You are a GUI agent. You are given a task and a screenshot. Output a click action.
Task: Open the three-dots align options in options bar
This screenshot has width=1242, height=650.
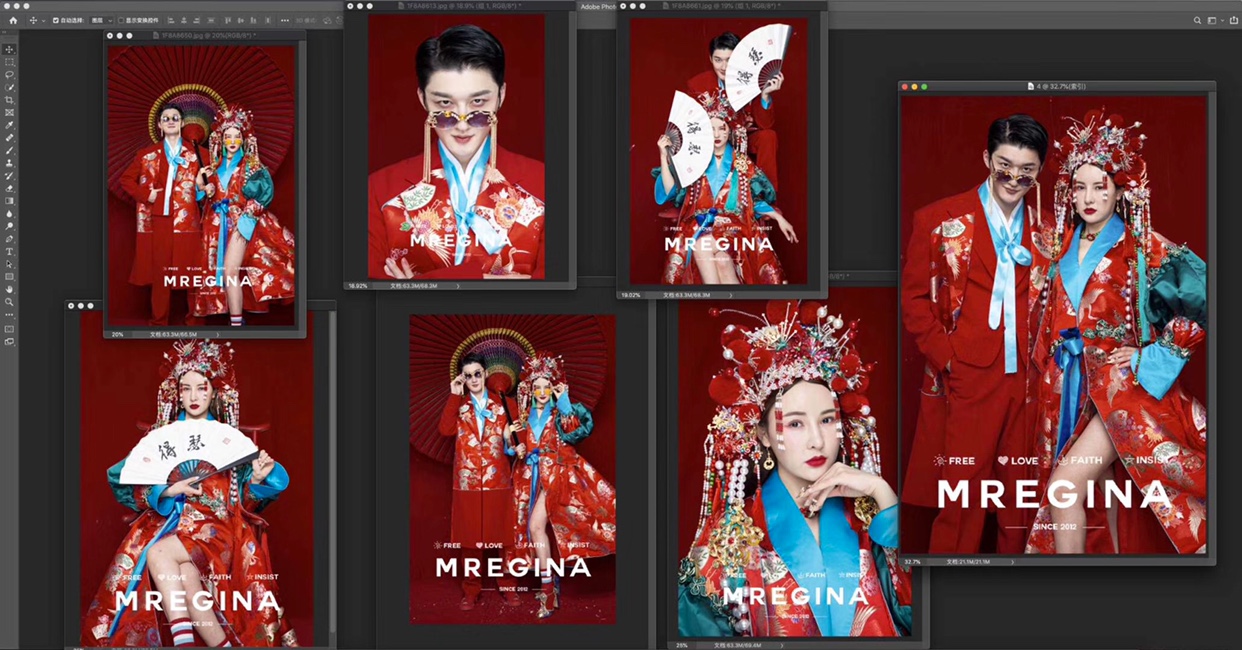(285, 20)
